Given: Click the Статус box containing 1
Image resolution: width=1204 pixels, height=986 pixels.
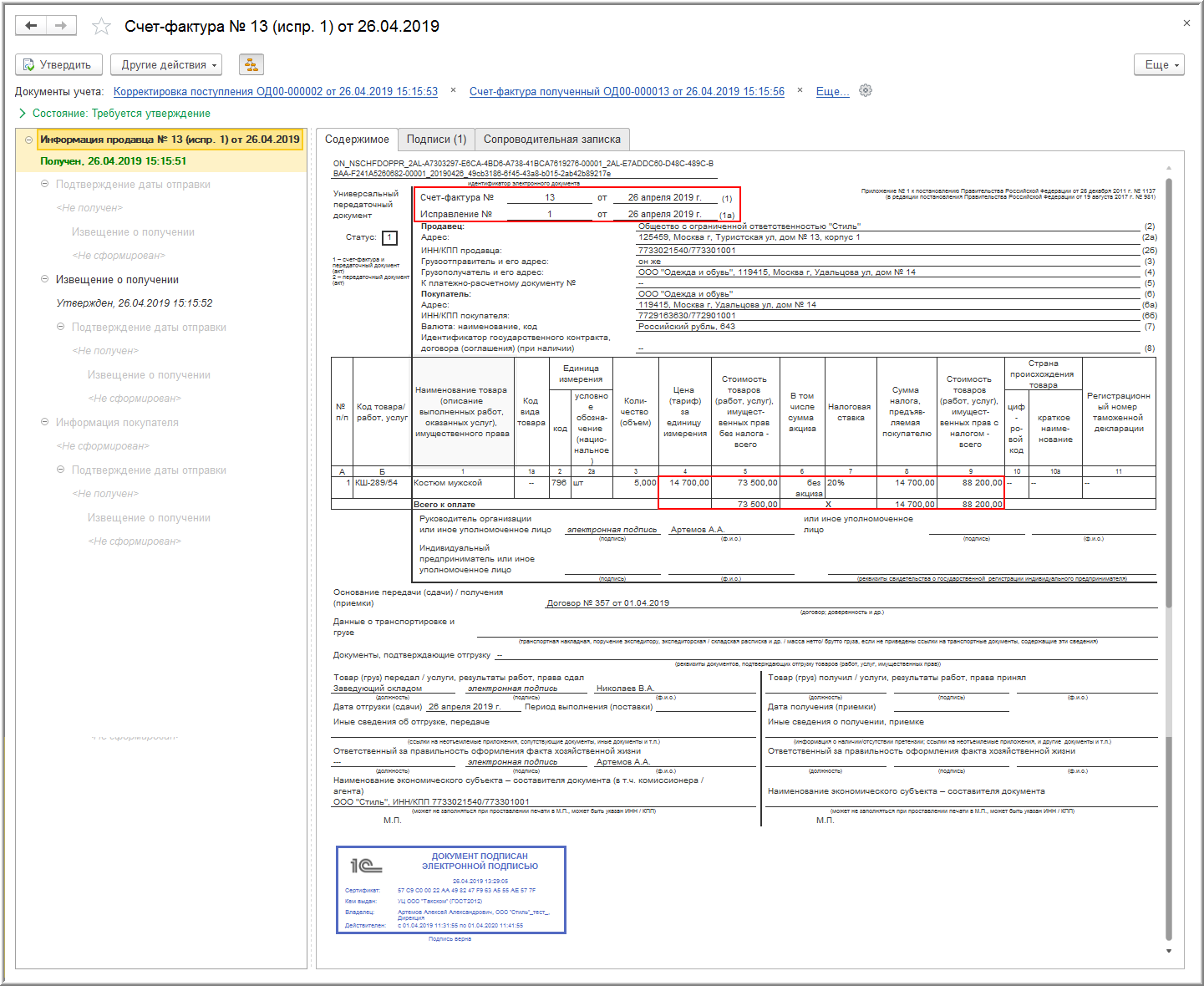Looking at the screenshot, I should click(x=389, y=238).
